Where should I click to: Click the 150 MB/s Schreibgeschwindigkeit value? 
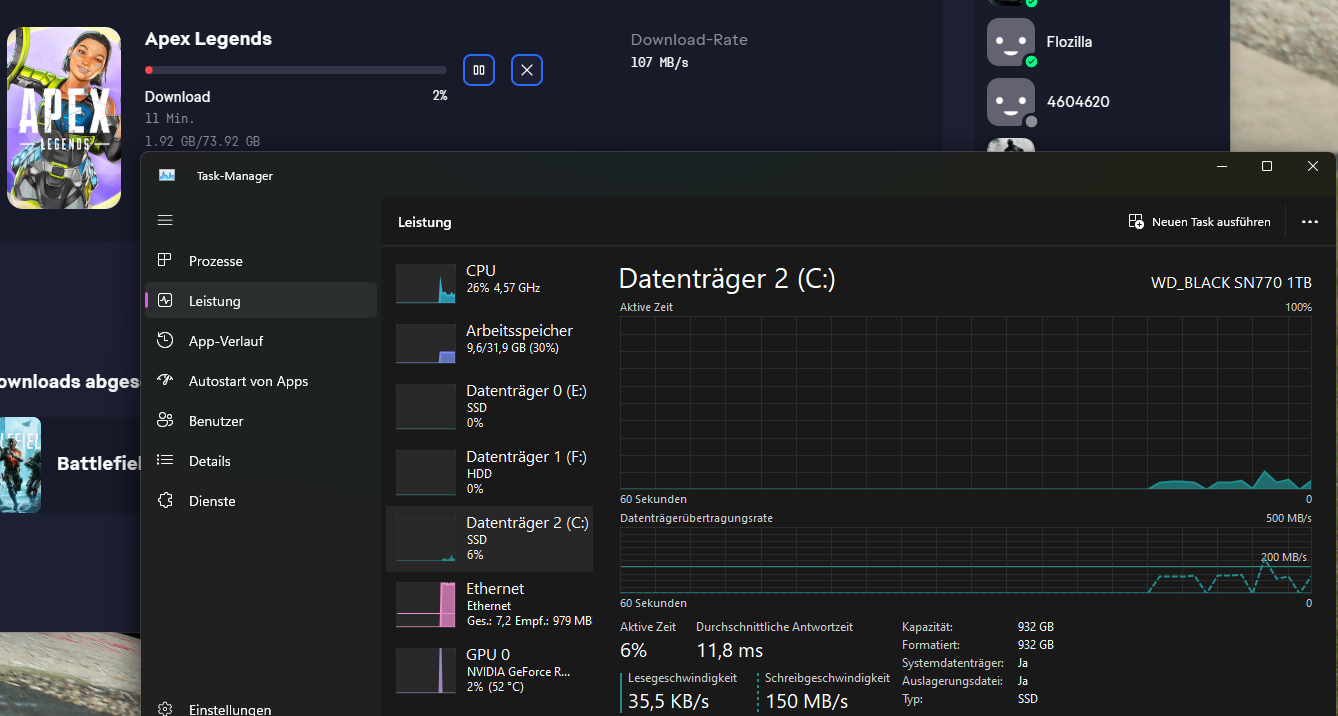coord(807,702)
